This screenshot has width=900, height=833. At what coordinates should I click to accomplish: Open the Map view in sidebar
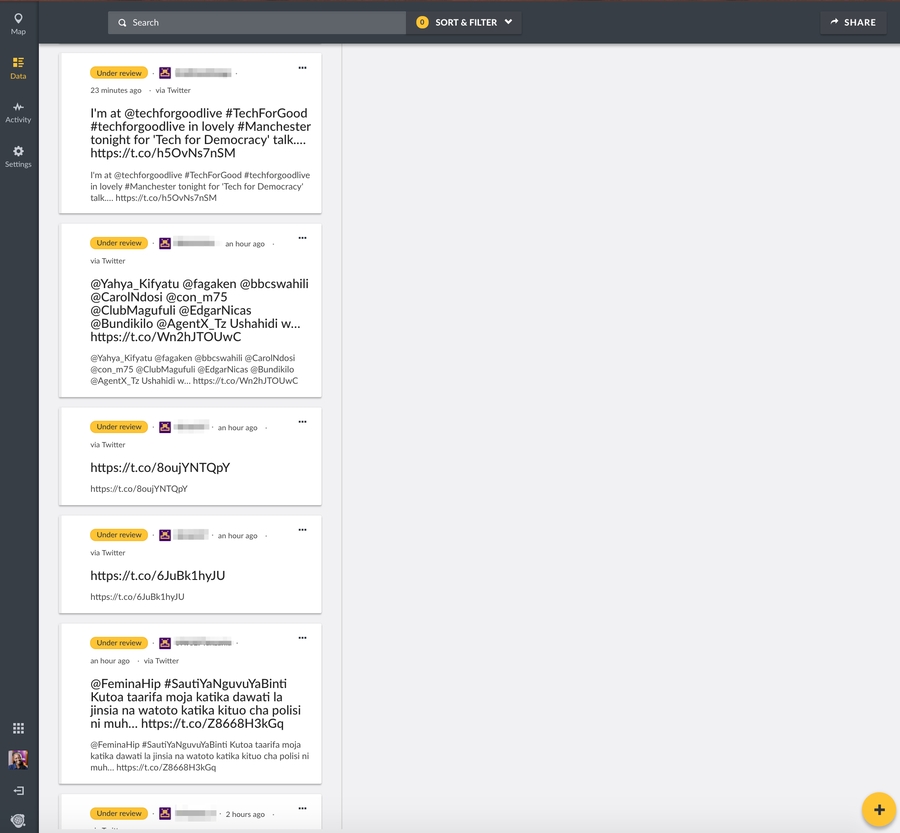click(18, 23)
